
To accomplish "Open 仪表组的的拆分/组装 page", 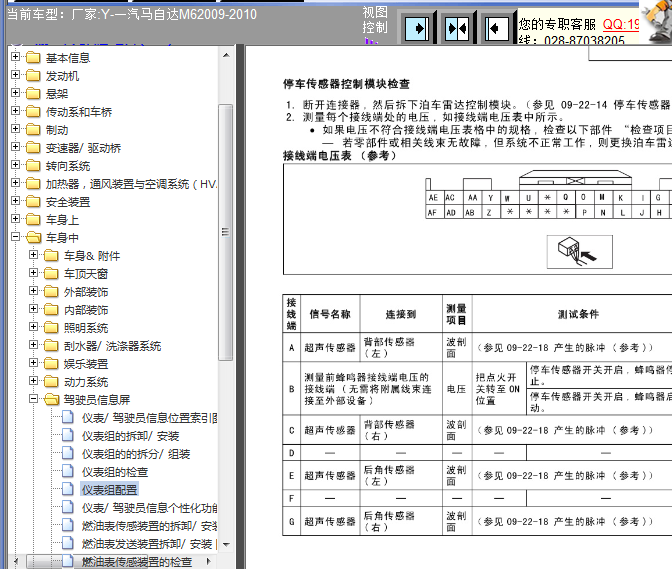I will pyautogui.click(x=136, y=454).
